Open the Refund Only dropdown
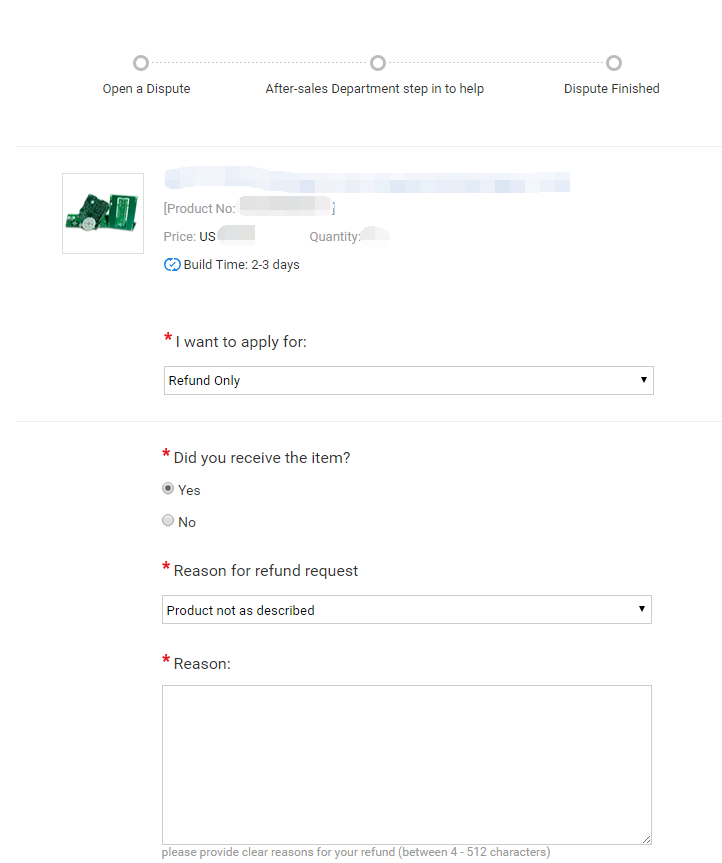Screen dimensions: 722x863 point(408,380)
